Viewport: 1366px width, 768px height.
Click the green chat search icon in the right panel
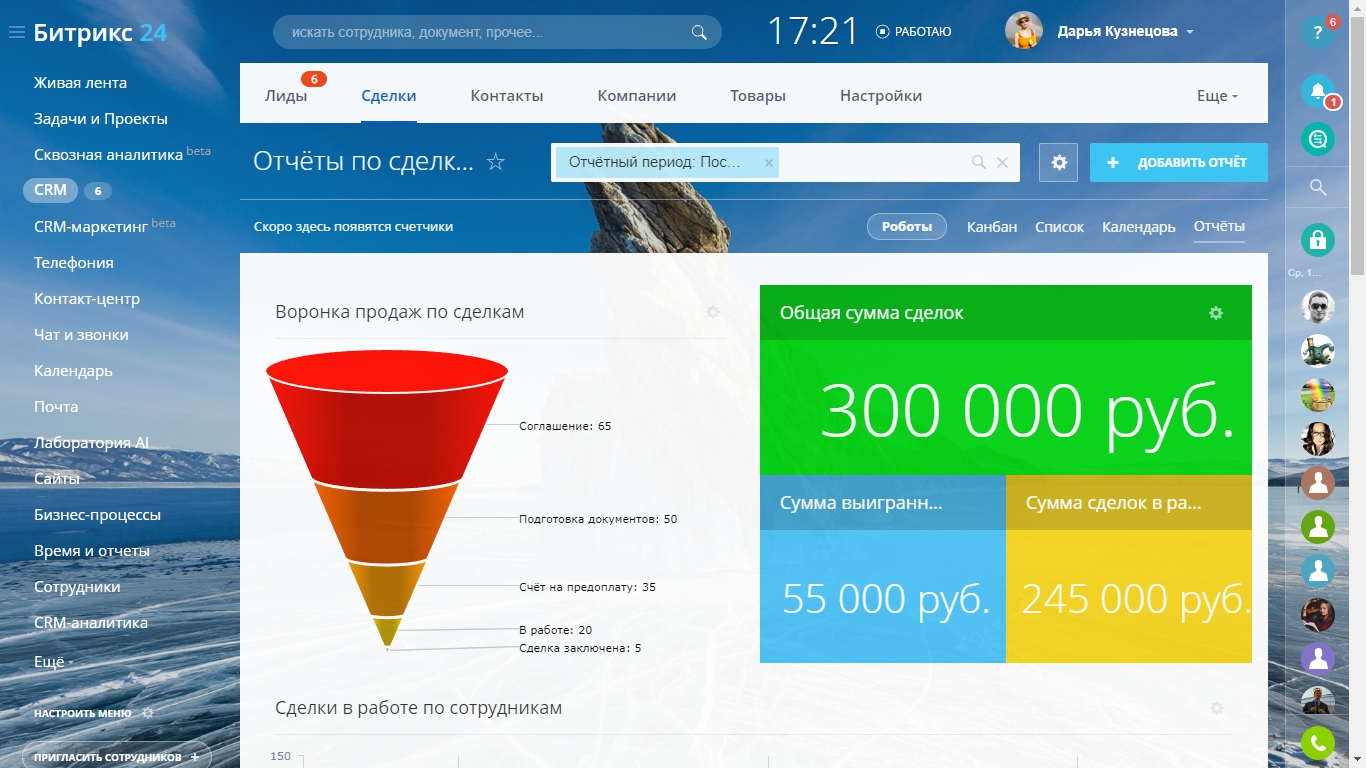(1317, 139)
